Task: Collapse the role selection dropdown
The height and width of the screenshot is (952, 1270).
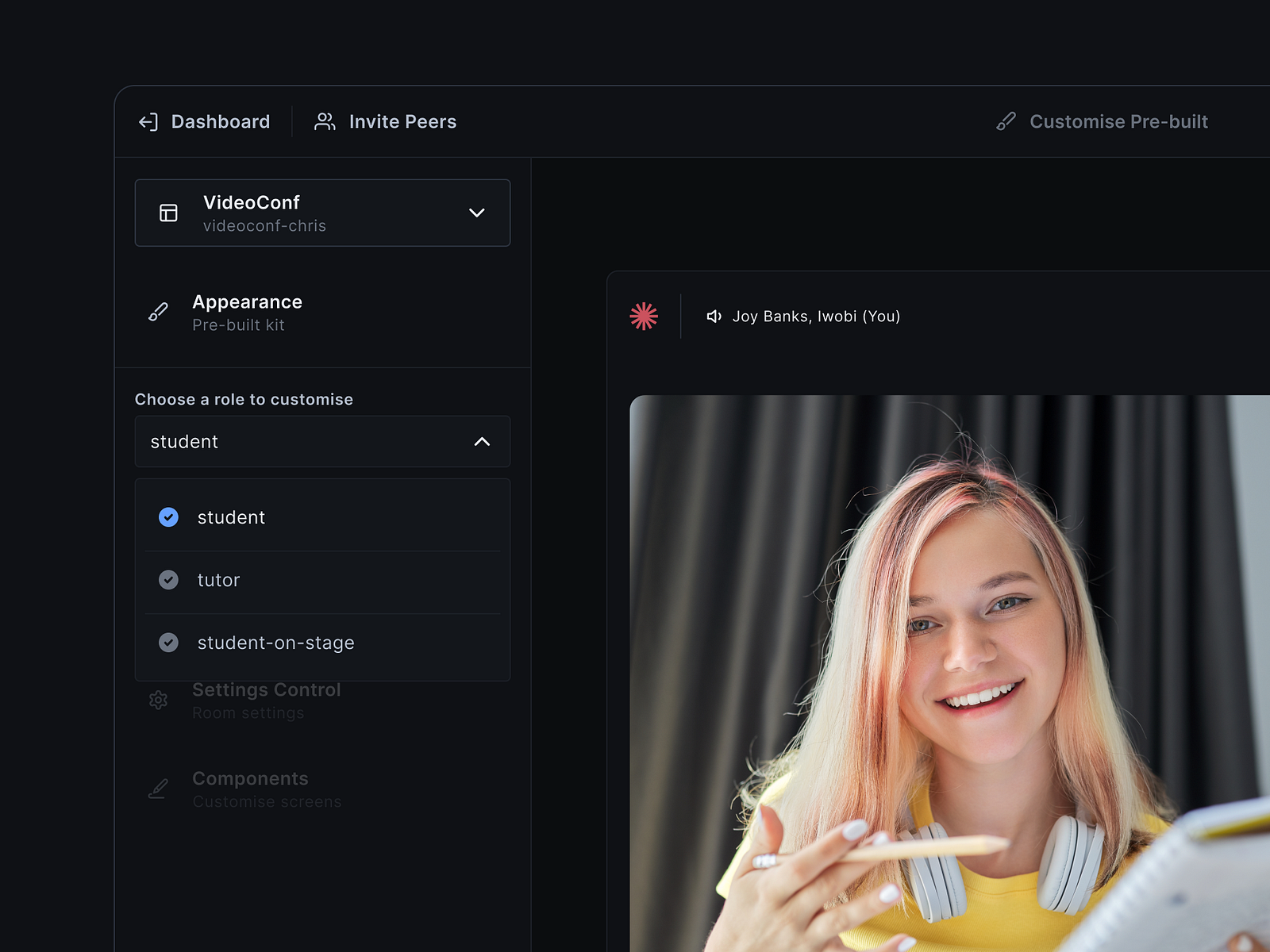Action: [481, 442]
